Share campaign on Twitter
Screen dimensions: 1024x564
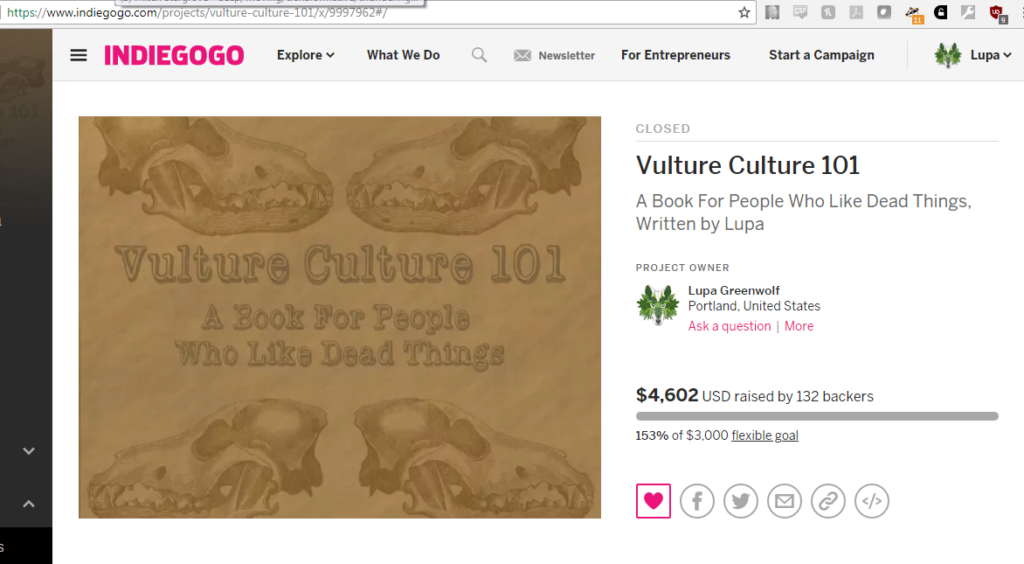741,501
